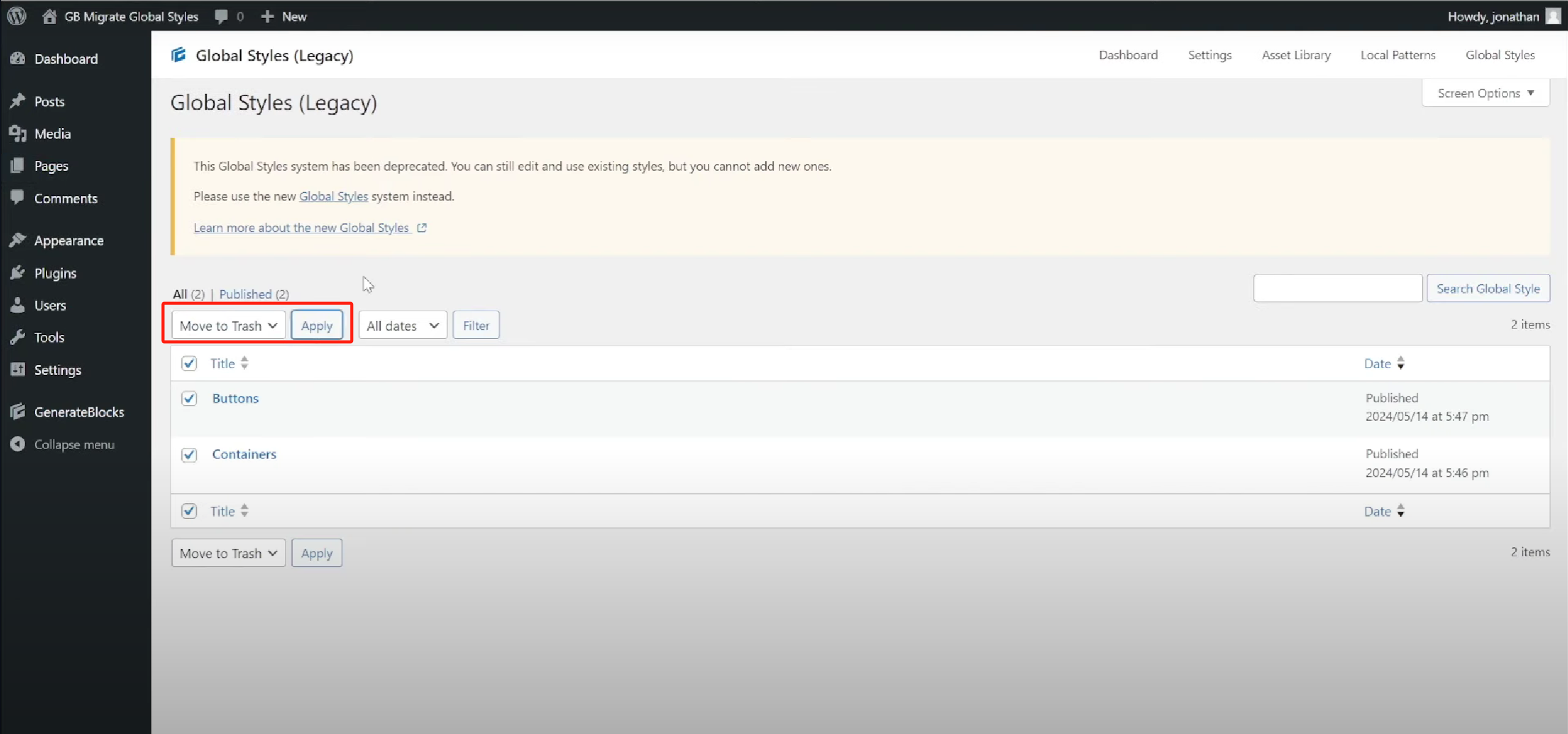Click the WordPress logo icon
Viewport: 1568px width, 734px height.
pos(17,16)
